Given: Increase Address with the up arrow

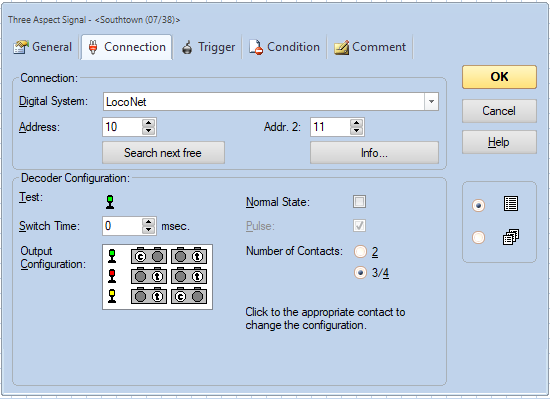Looking at the screenshot, I should pos(149,123).
